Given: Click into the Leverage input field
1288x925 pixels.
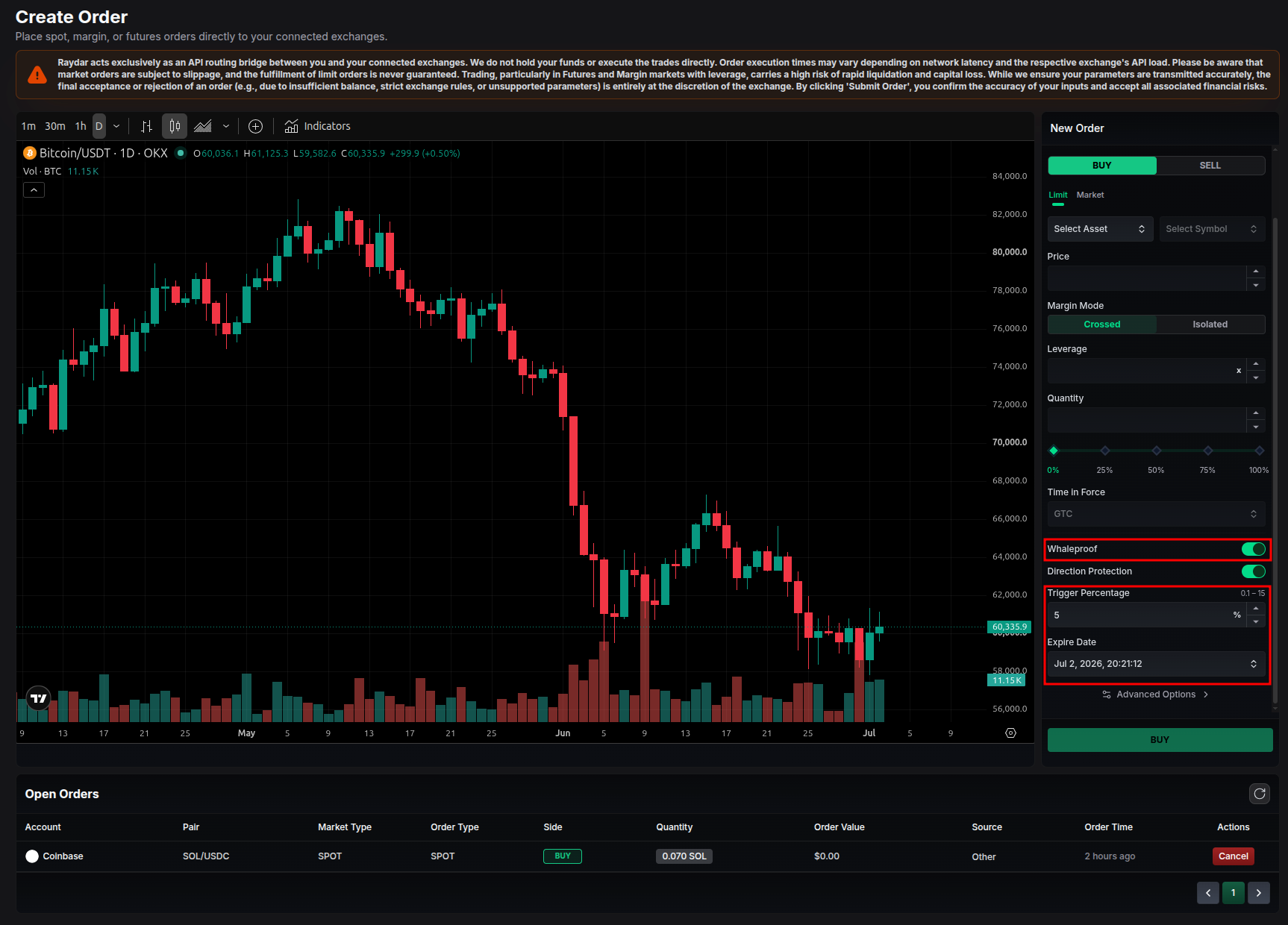Looking at the screenshot, I should 1147,371.
